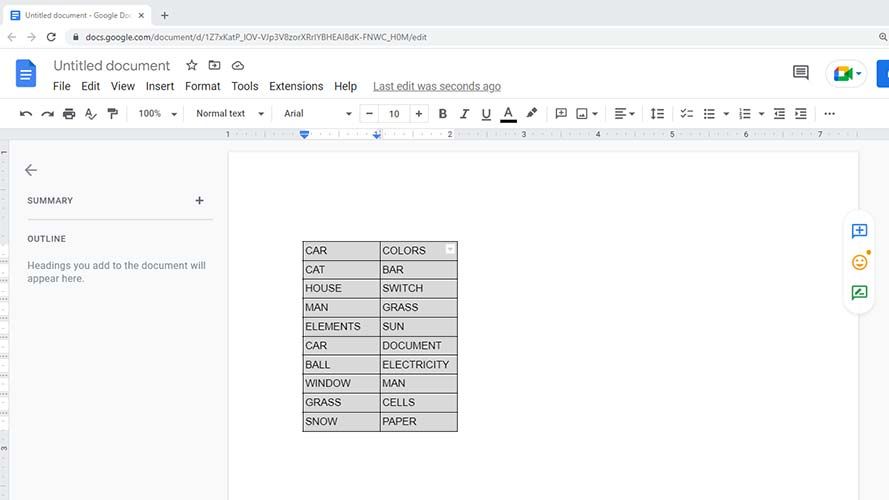Click the WINDOW table cell
This screenshot has width=889, height=500.
(341, 383)
